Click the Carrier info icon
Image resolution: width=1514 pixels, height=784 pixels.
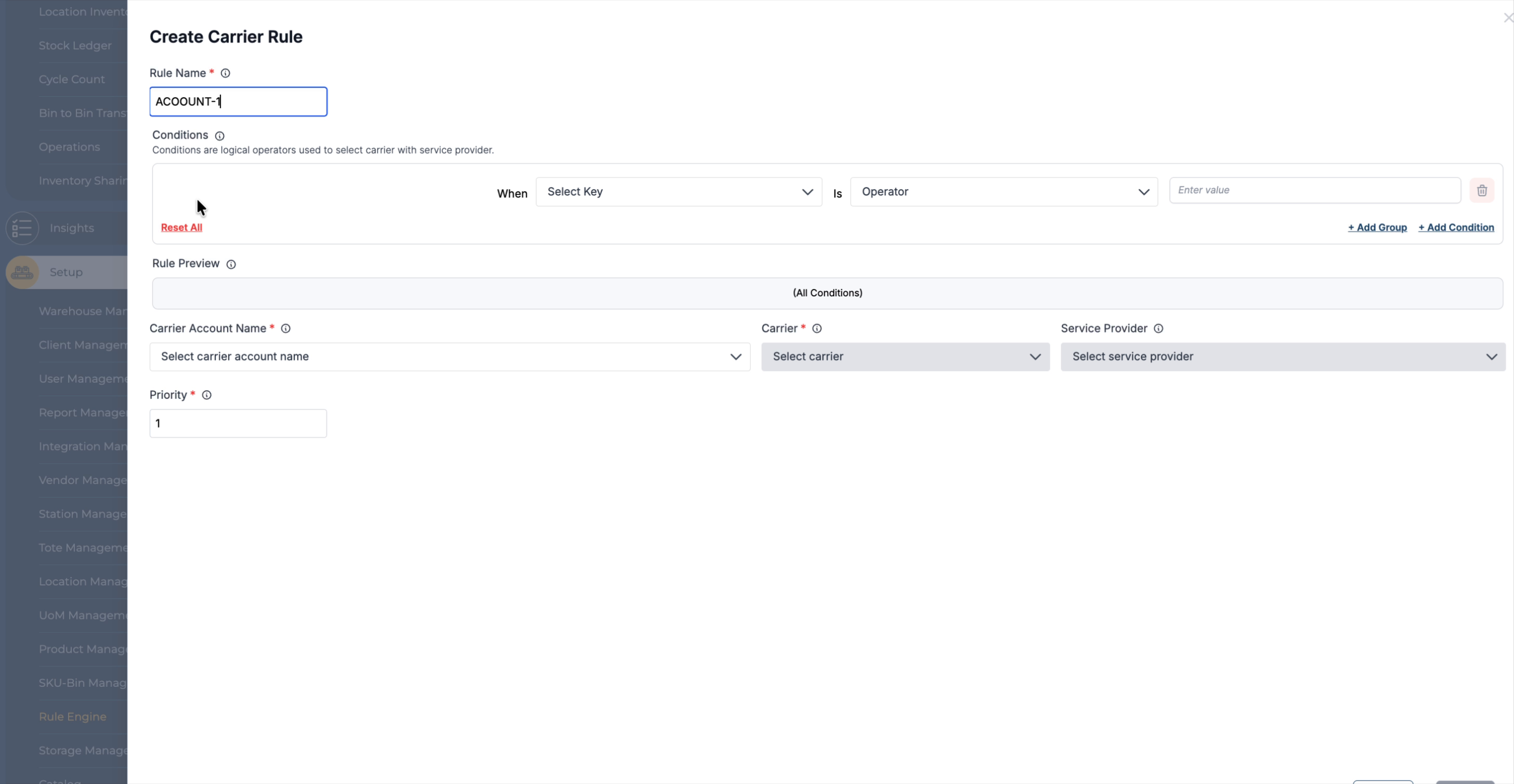pos(817,329)
